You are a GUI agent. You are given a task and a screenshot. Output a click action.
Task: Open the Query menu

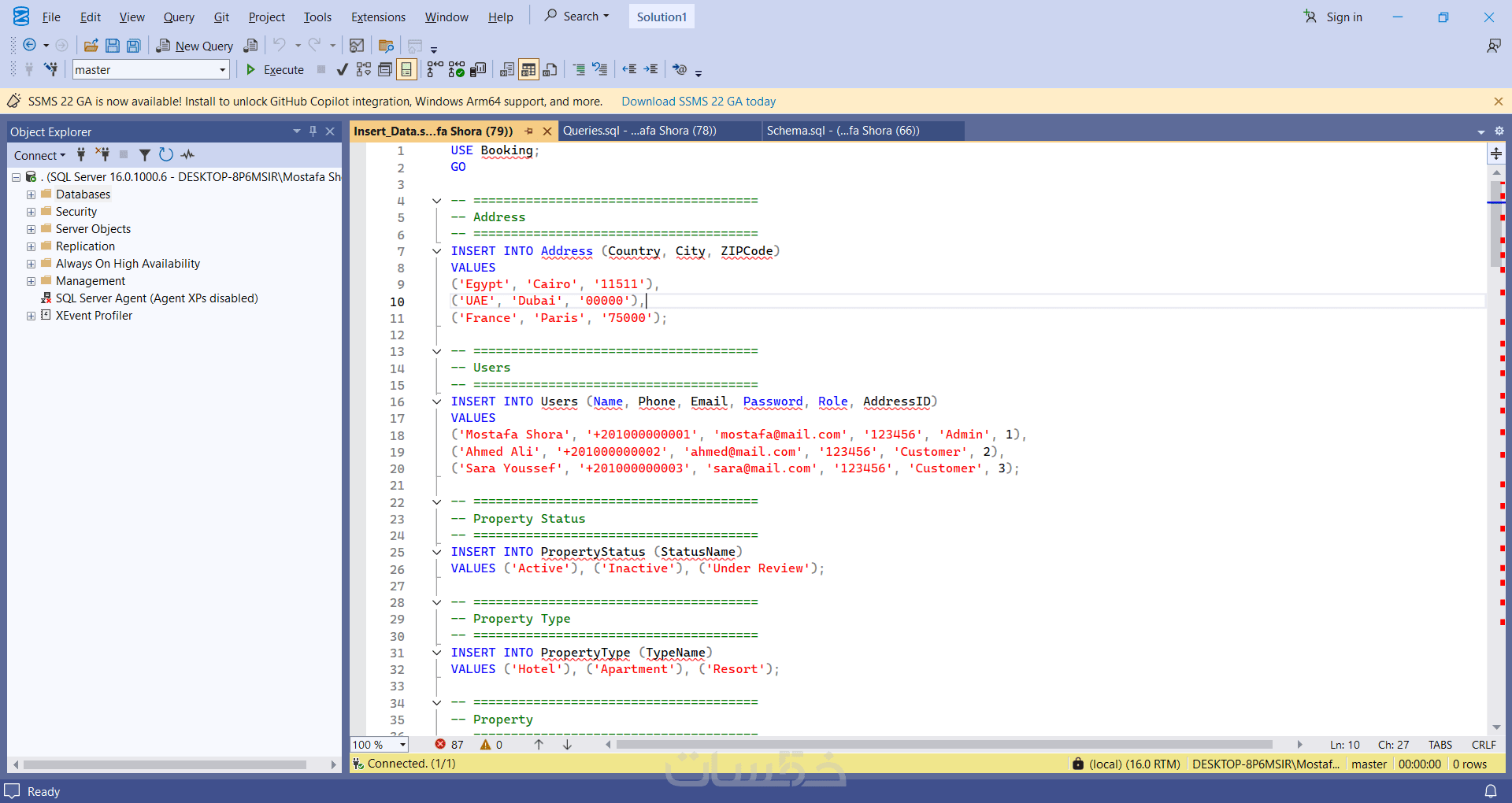coord(178,17)
